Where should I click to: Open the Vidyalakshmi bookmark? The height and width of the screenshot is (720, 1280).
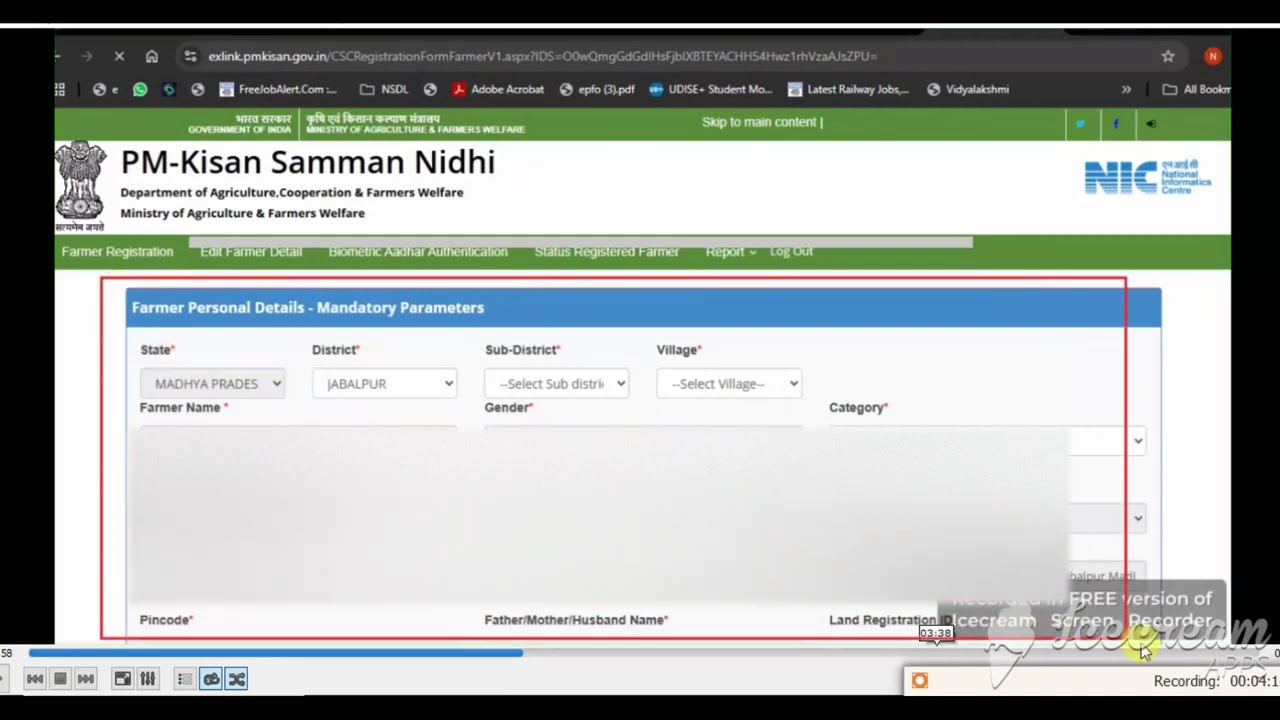(968, 89)
